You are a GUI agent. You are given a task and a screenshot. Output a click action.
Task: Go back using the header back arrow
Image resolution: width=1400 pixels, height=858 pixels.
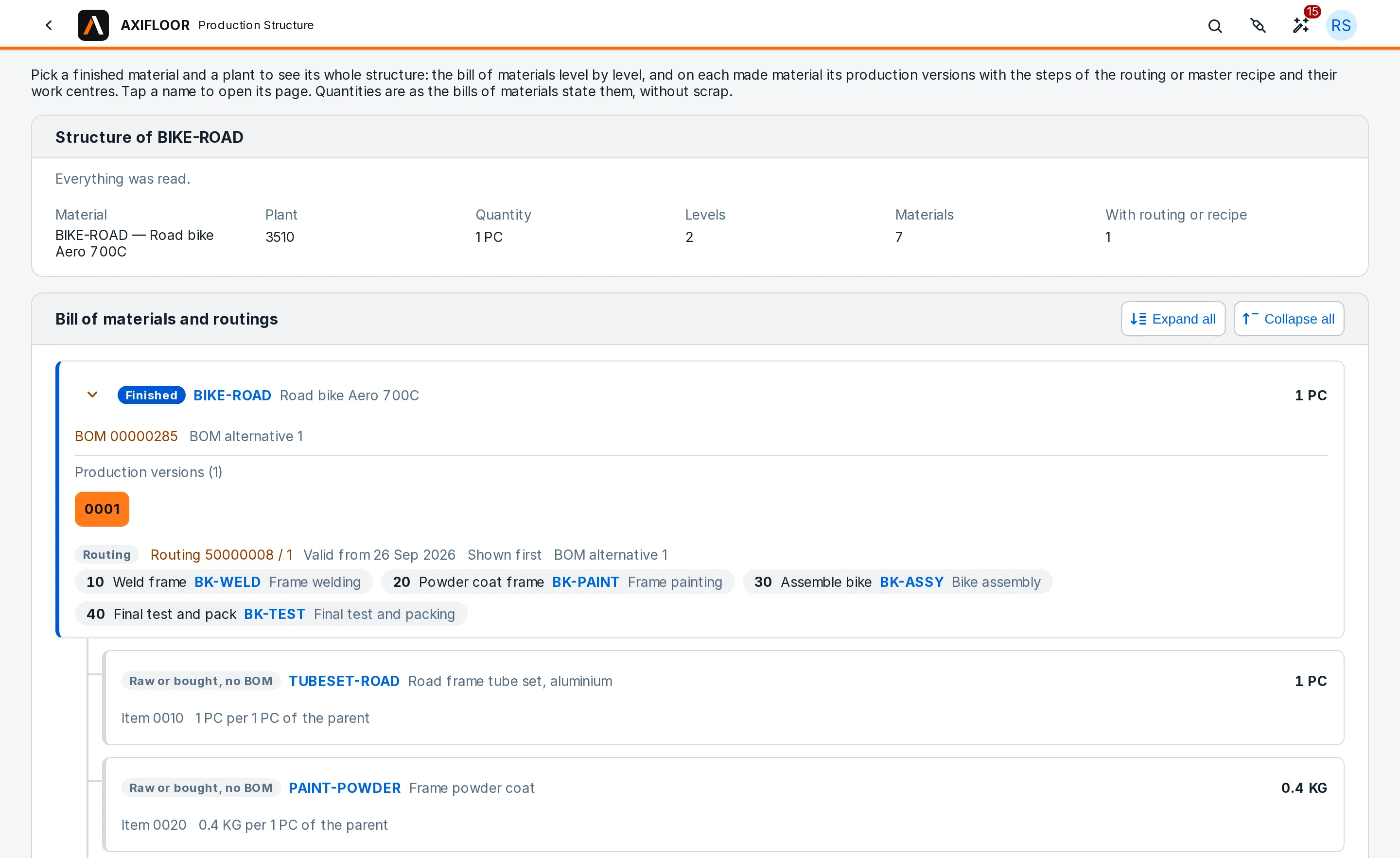coord(49,26)
